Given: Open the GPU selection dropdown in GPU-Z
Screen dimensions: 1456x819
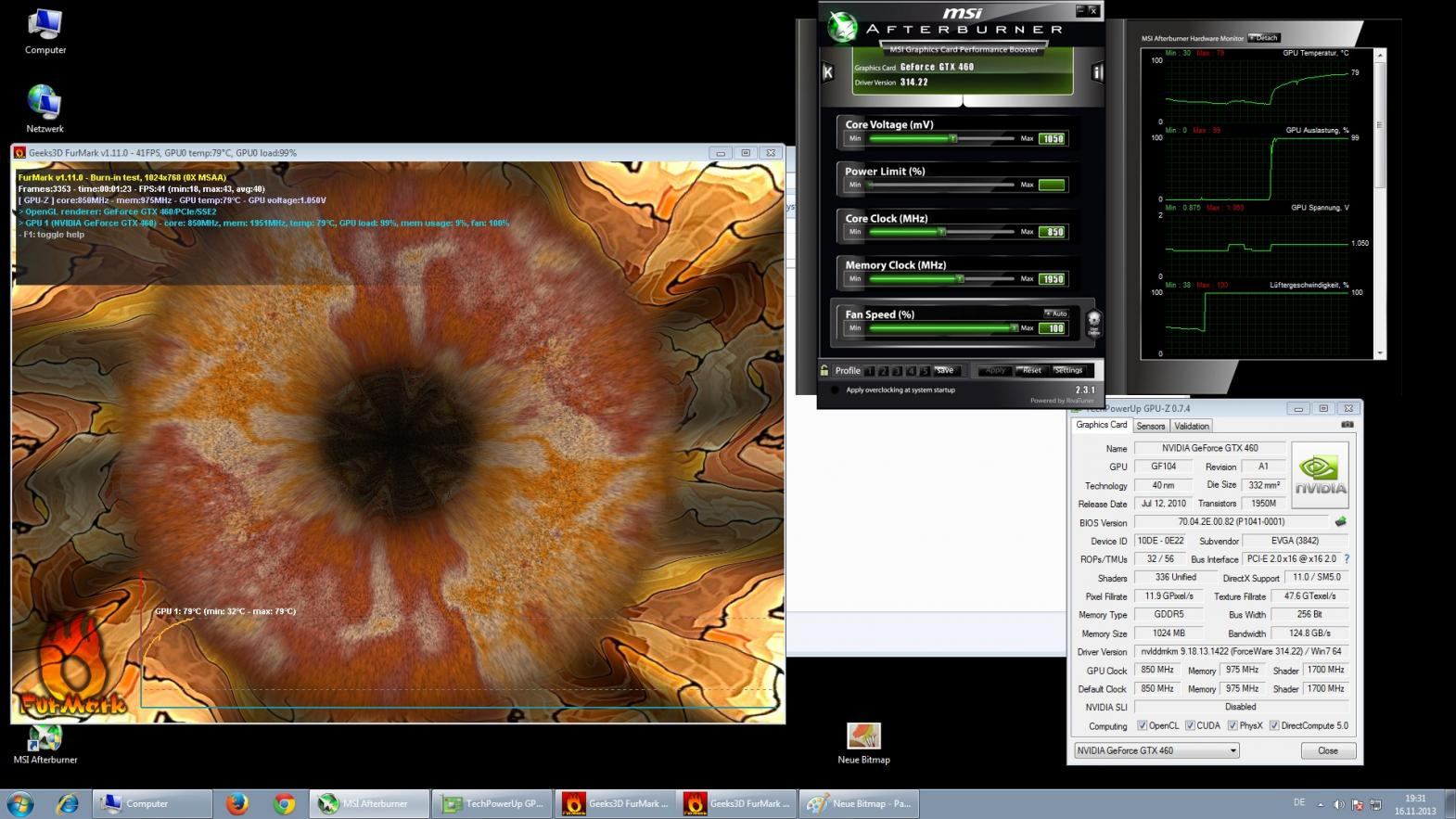Looking at the screenshot, I should tap(1156, 750).
